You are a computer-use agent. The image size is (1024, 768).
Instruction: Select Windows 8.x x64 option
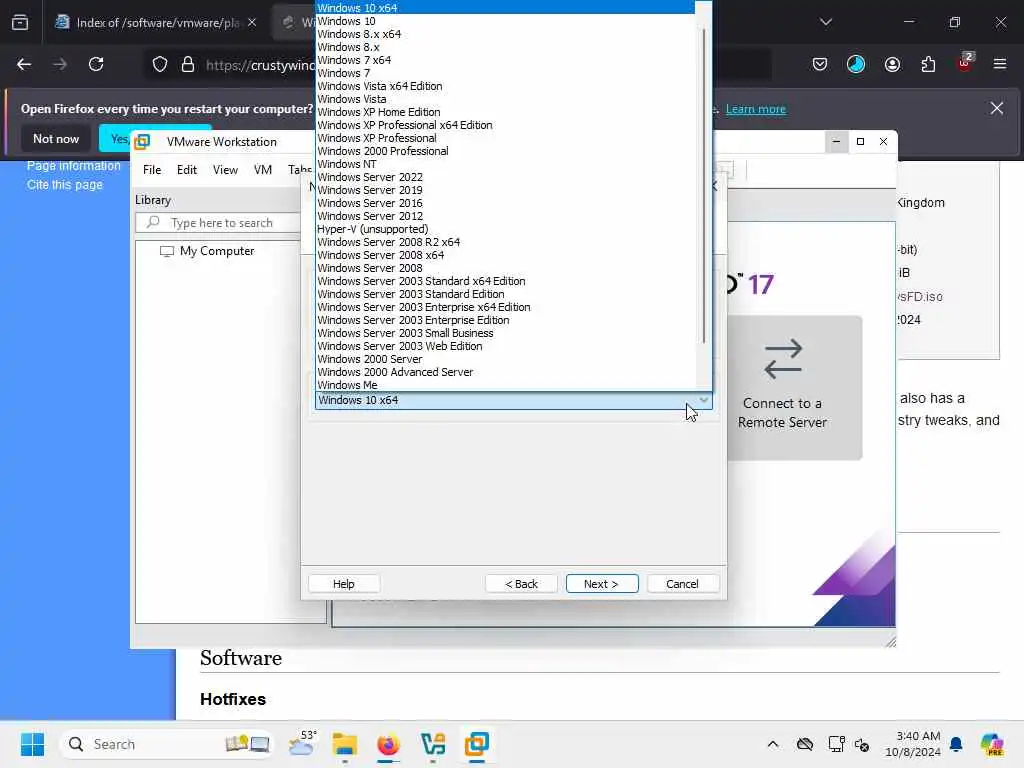point(505,34)
